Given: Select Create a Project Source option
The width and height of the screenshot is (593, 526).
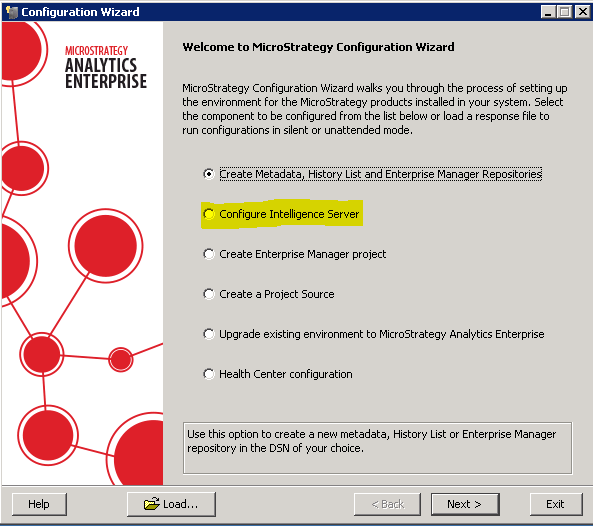Looking at the screenshot, I should 208,294.
